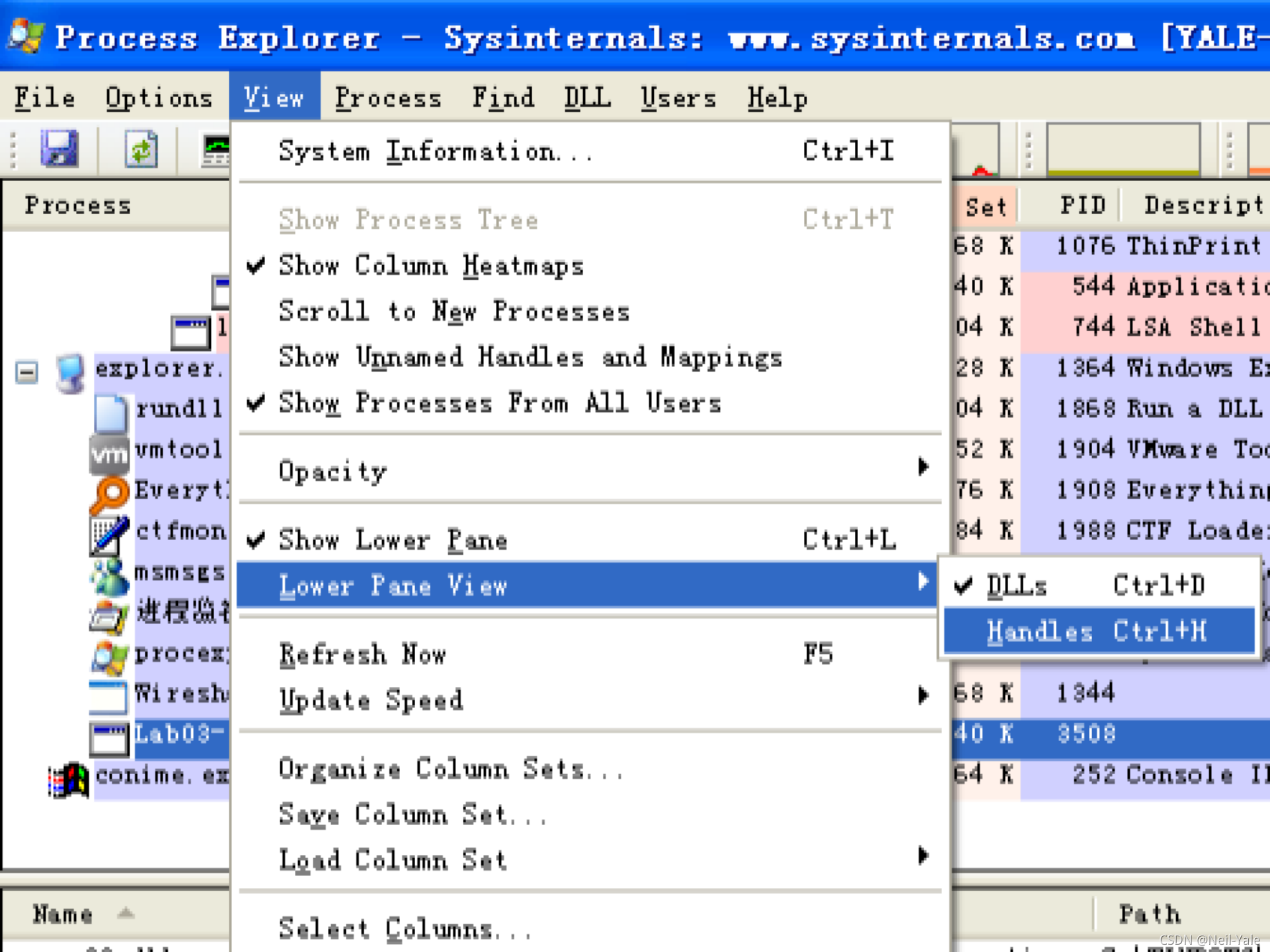Sort lower pane by Path column

point(1182,914)
